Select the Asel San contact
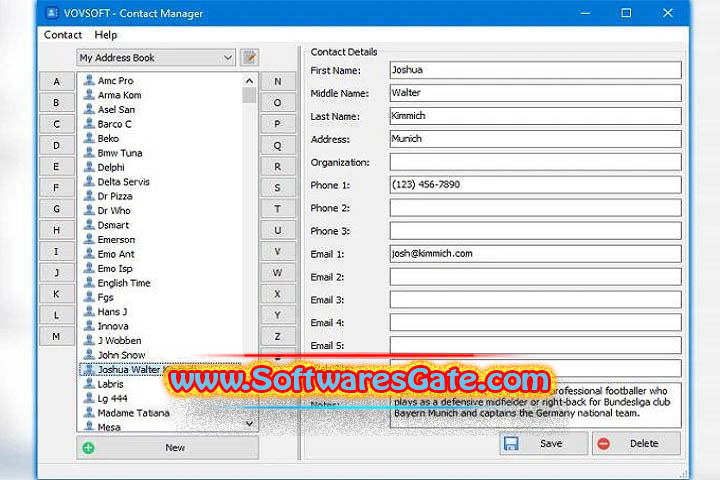Viewport: 720px width, 480px height. (116, 110)
